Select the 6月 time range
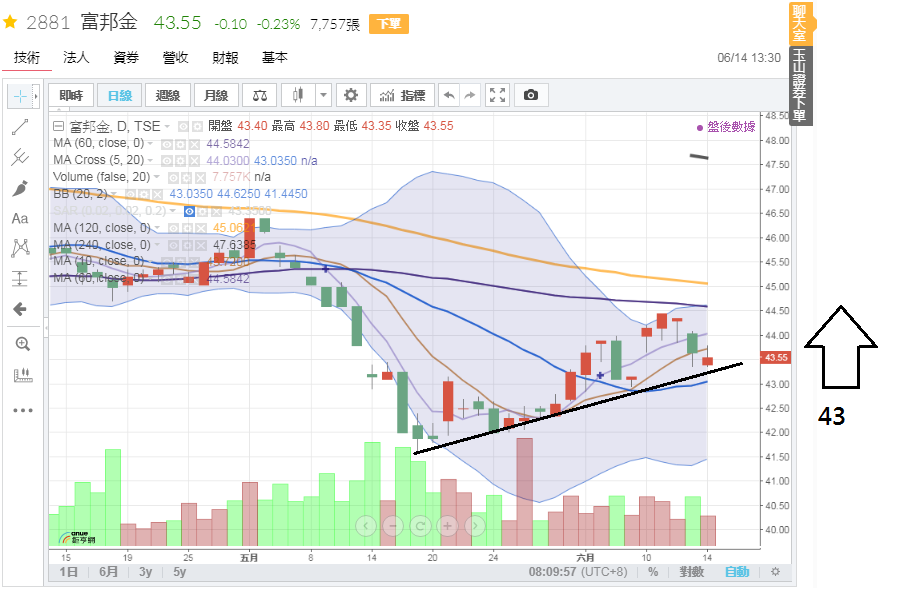Screen dimensions: 900x600 coord(108,572)
